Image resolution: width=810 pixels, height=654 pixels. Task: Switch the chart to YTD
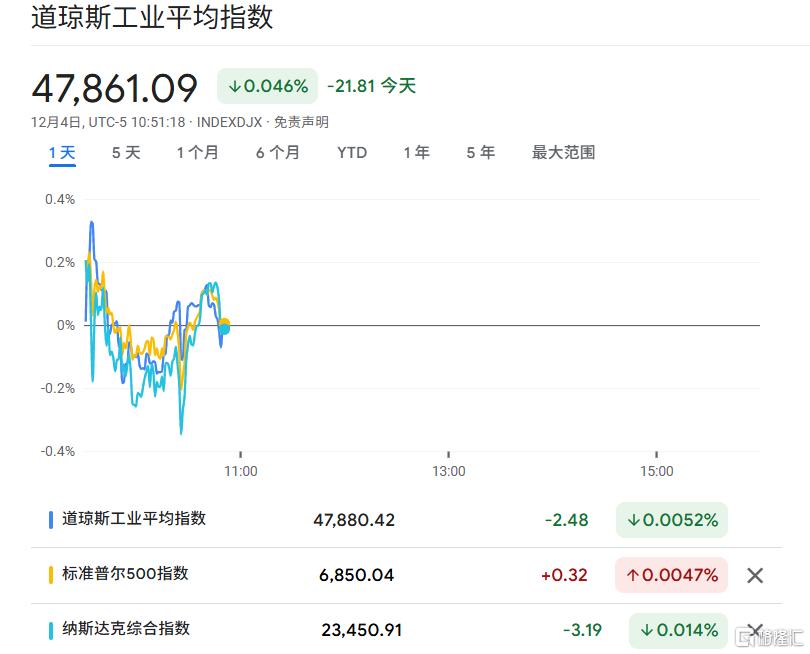[x=352, y=153]
